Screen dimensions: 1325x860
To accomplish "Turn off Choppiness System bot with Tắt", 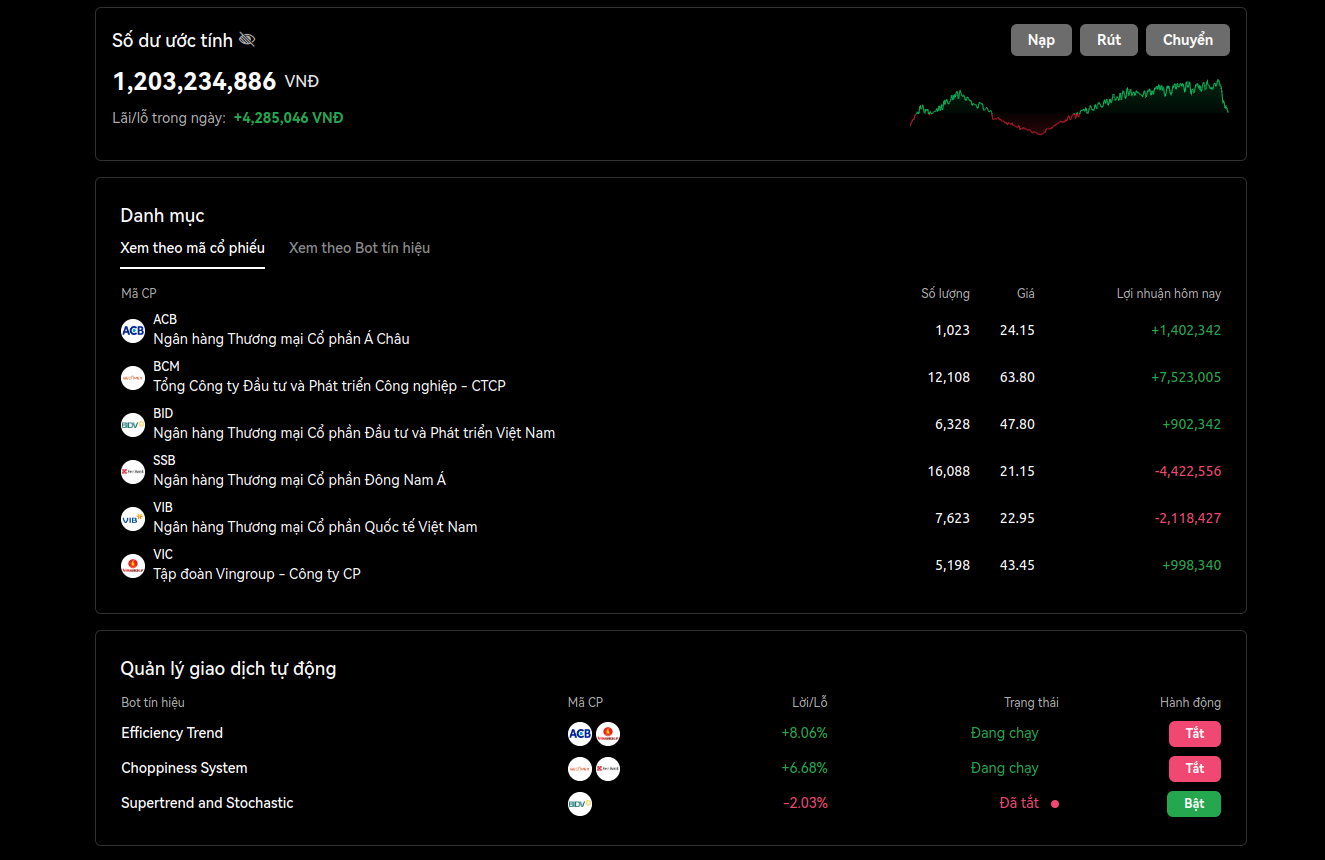I will 1195,769.
